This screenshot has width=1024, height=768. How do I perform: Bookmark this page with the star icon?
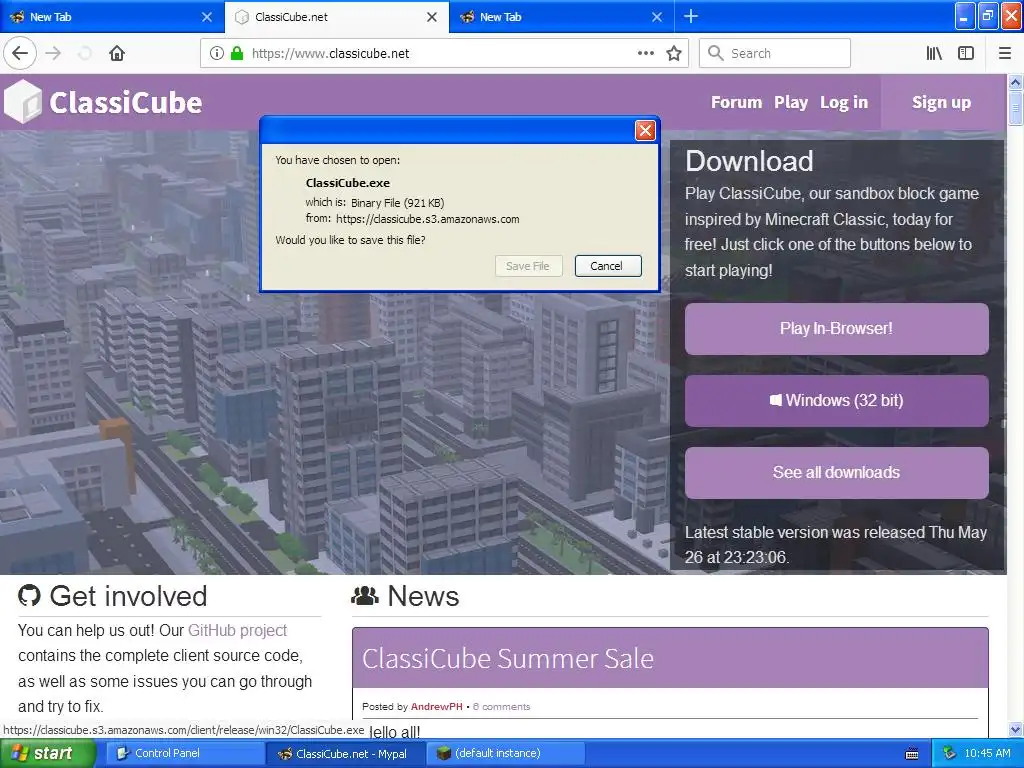pos(674,53)
